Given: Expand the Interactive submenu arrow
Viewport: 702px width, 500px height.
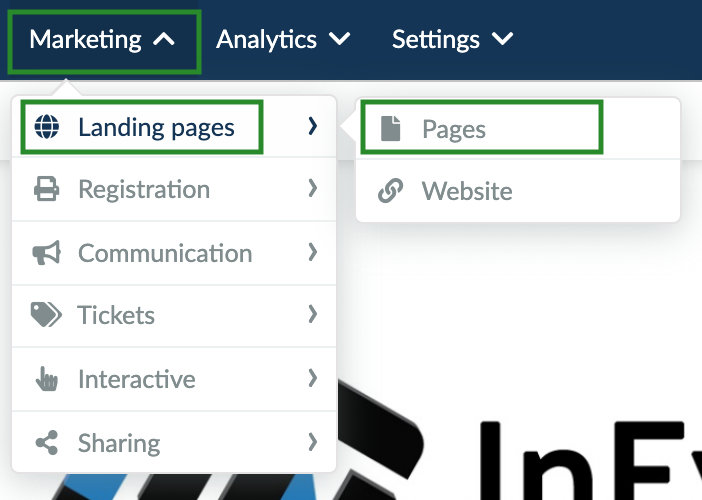Looking at the screenshot, I should tap(313, 378).
